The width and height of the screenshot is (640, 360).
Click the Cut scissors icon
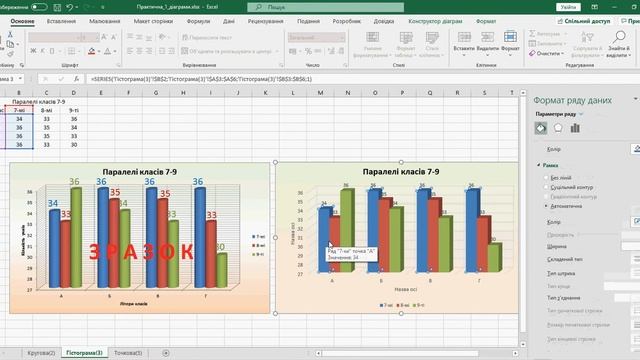[x=10, y=35]
